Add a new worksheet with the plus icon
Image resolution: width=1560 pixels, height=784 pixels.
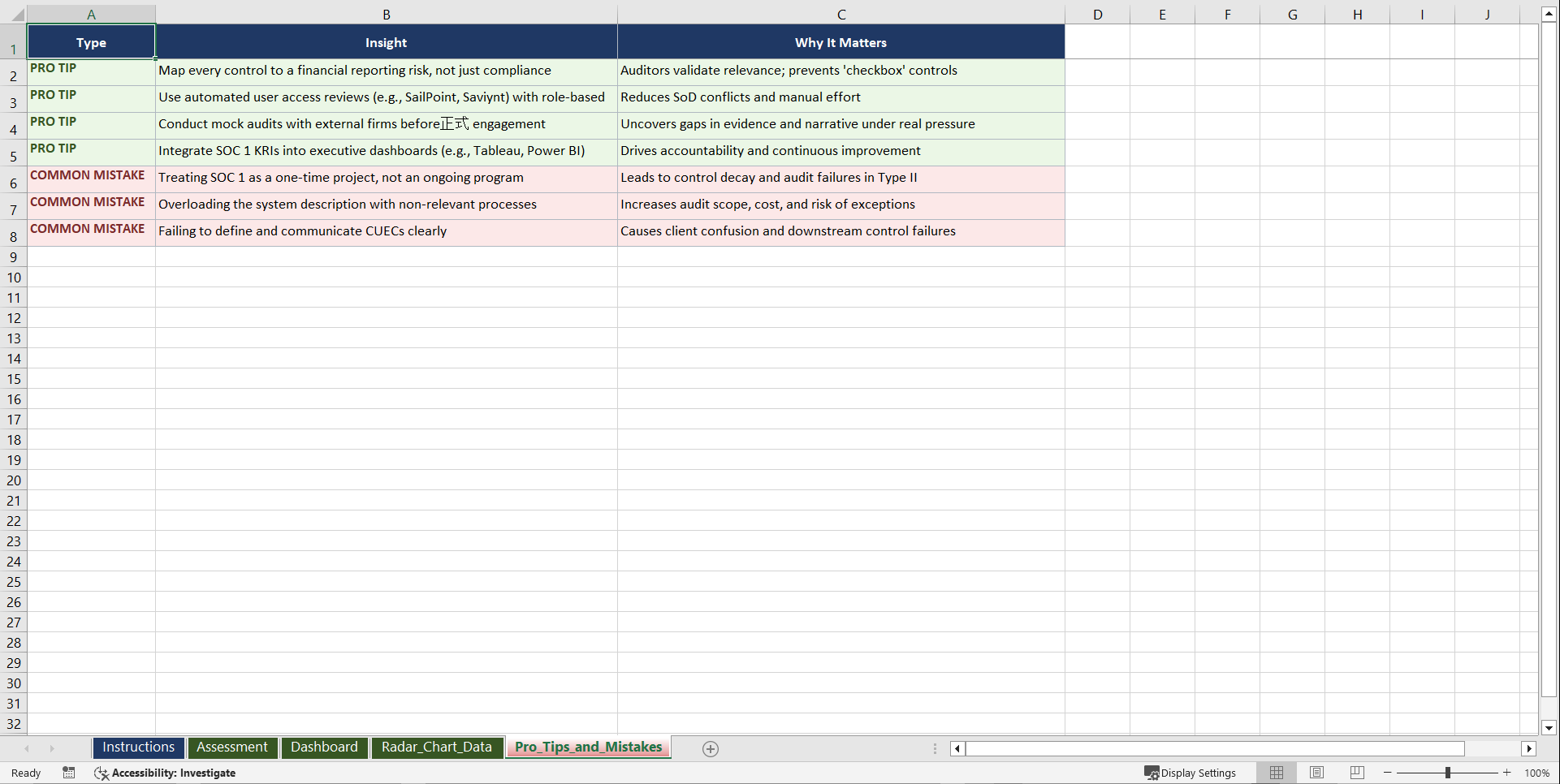coord(710,748)
